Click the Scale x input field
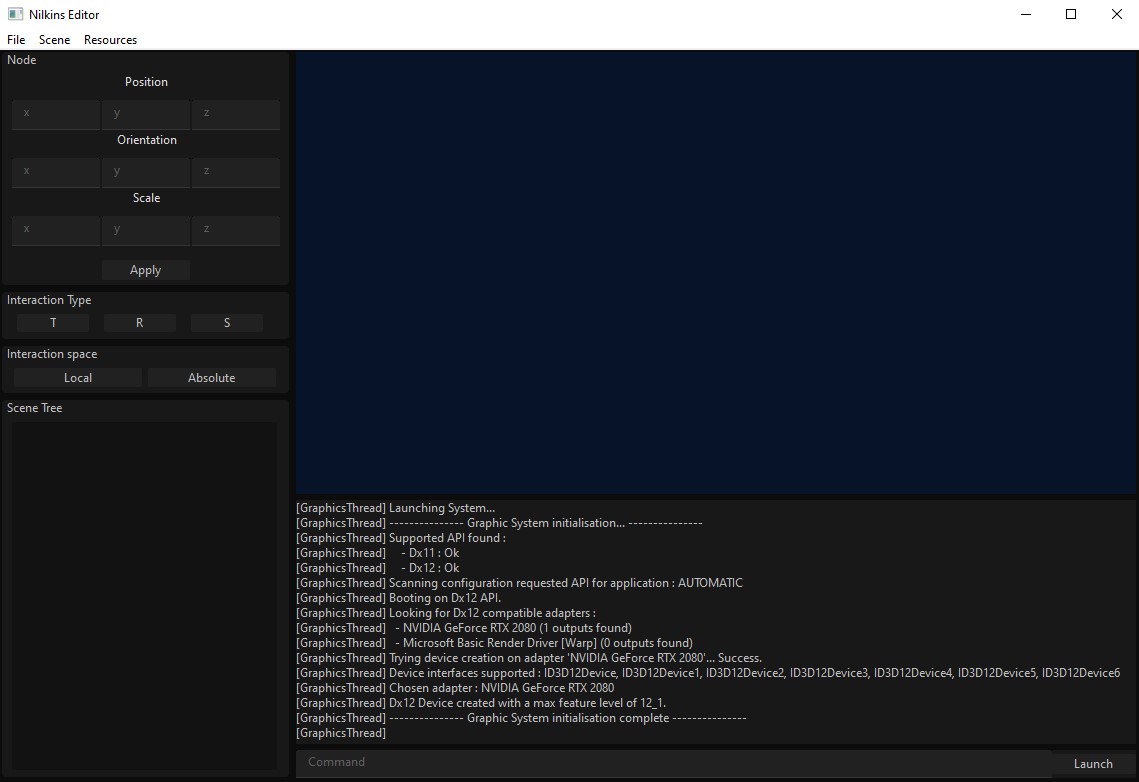1139x782 pixels. click(56, 230)
